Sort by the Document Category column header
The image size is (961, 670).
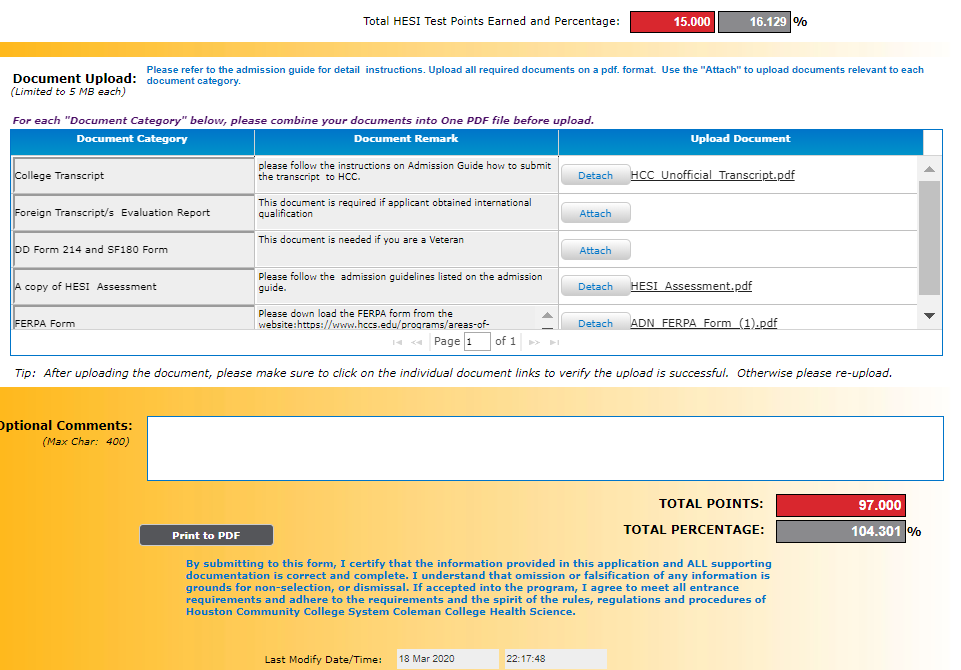tap(132, 139)
